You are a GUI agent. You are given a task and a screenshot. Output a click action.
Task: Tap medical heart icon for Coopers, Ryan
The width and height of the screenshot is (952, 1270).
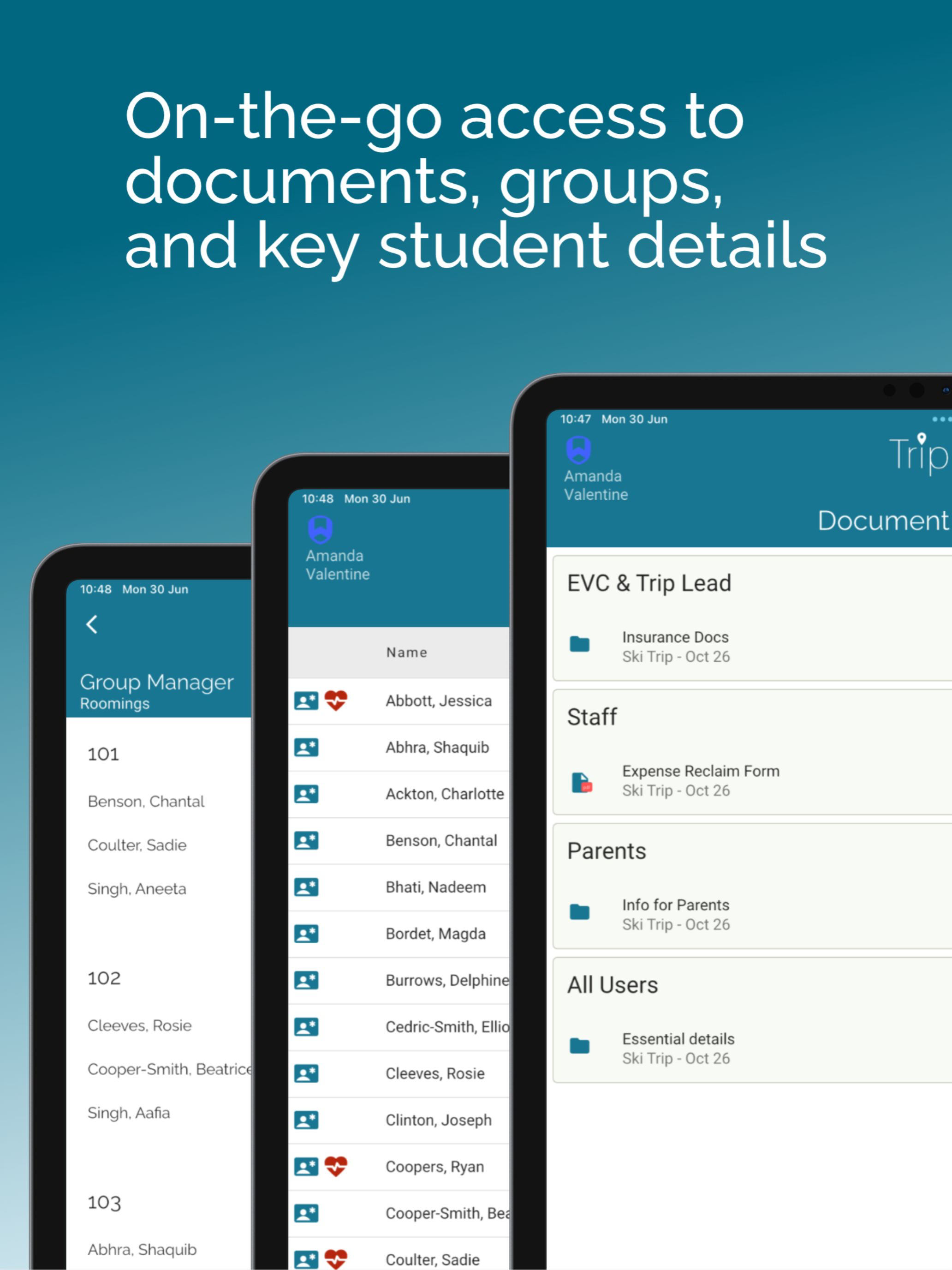click(336, 1167)
